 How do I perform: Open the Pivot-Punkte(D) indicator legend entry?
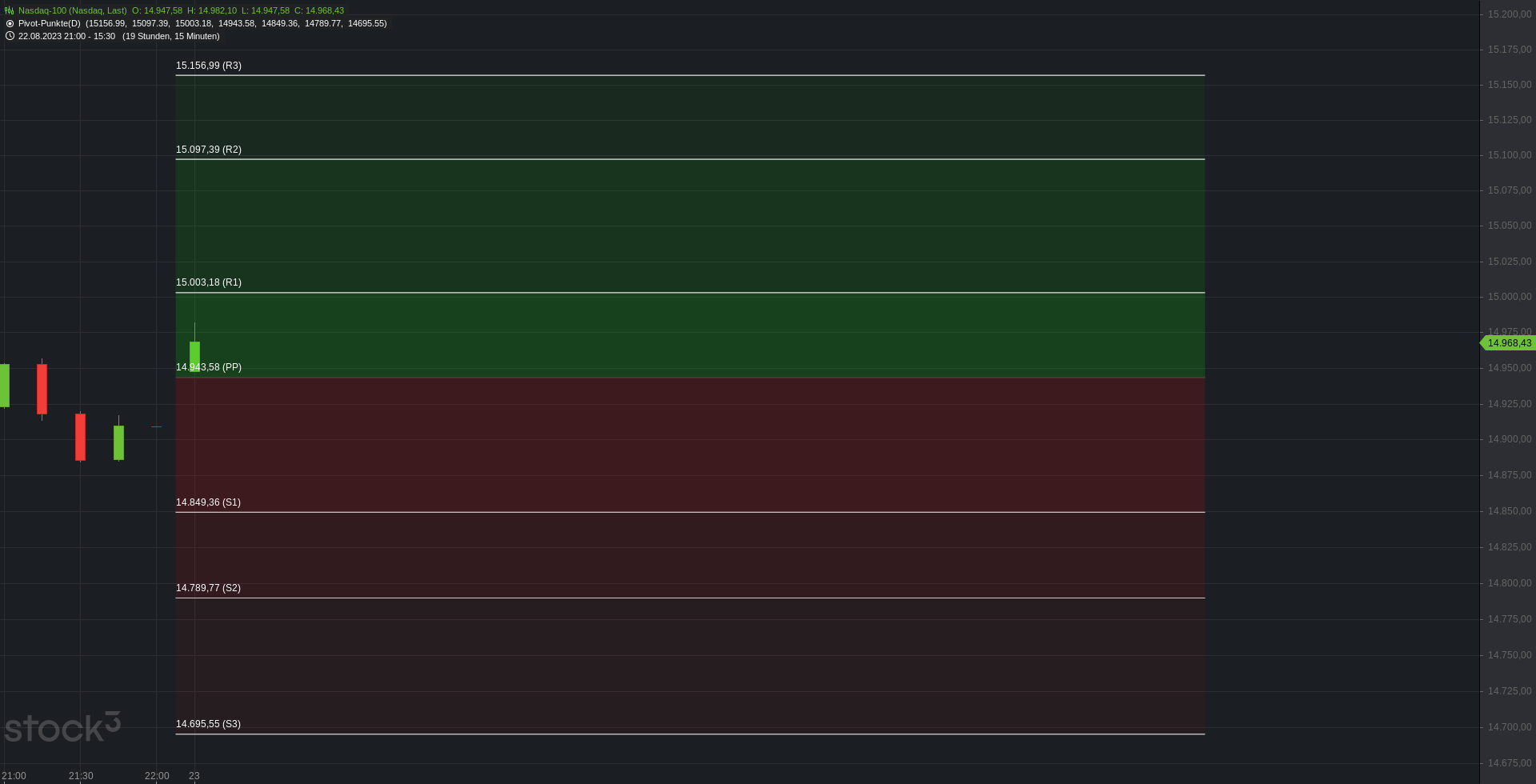[x=50, y=23]
